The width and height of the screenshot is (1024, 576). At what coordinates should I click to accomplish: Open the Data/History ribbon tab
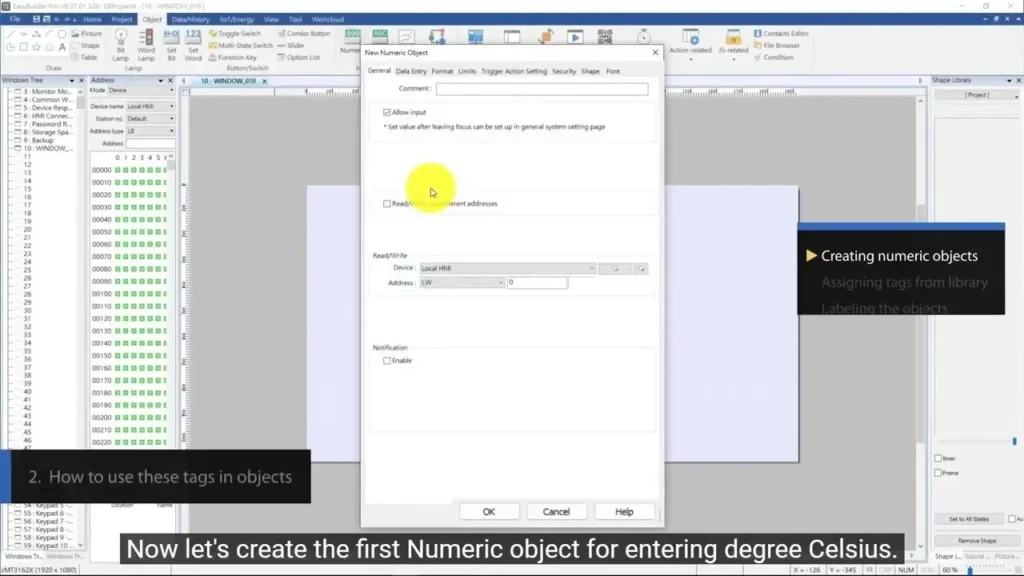[x=190, y=19]
